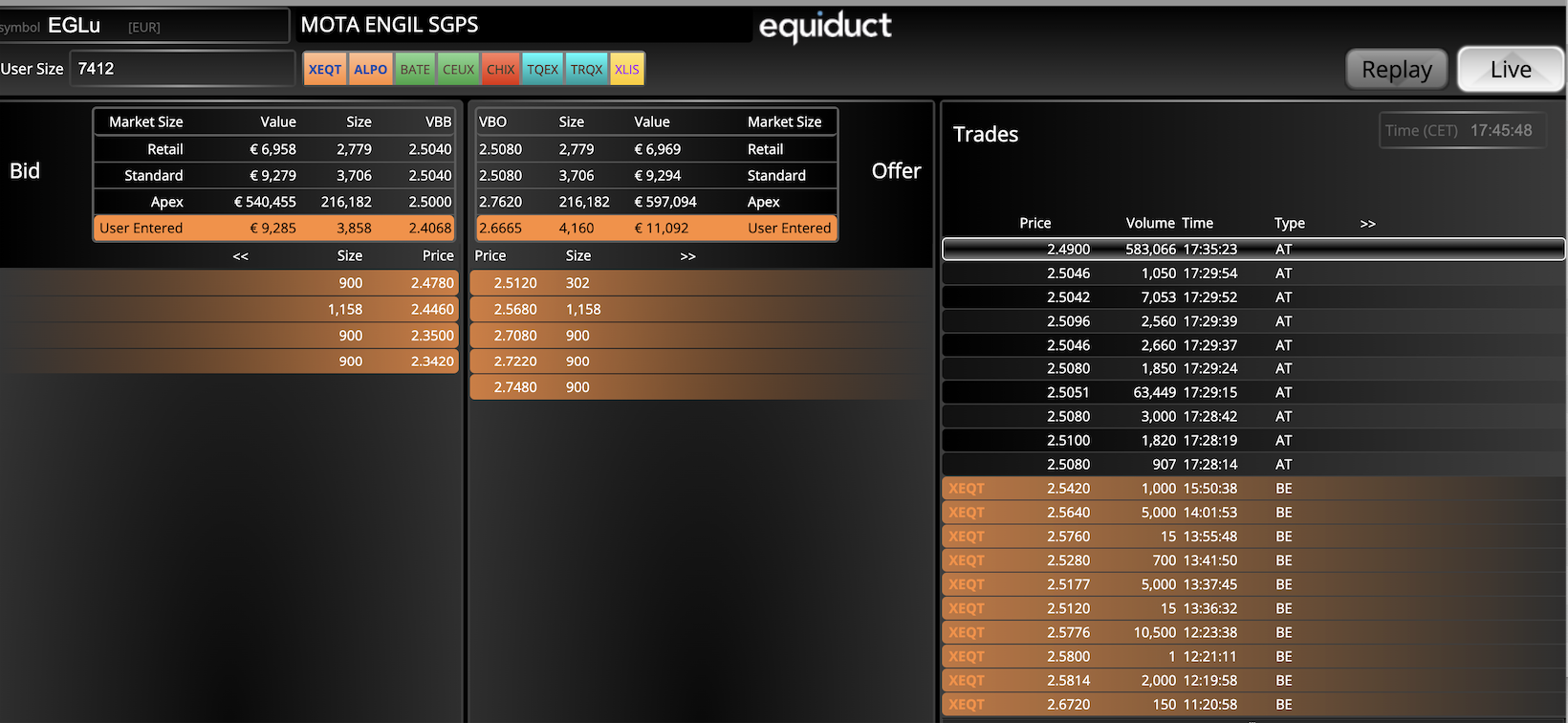Toggle the TRQX venue filter
This screenshot has height=723, width=1568.
[x=586, y=69]
